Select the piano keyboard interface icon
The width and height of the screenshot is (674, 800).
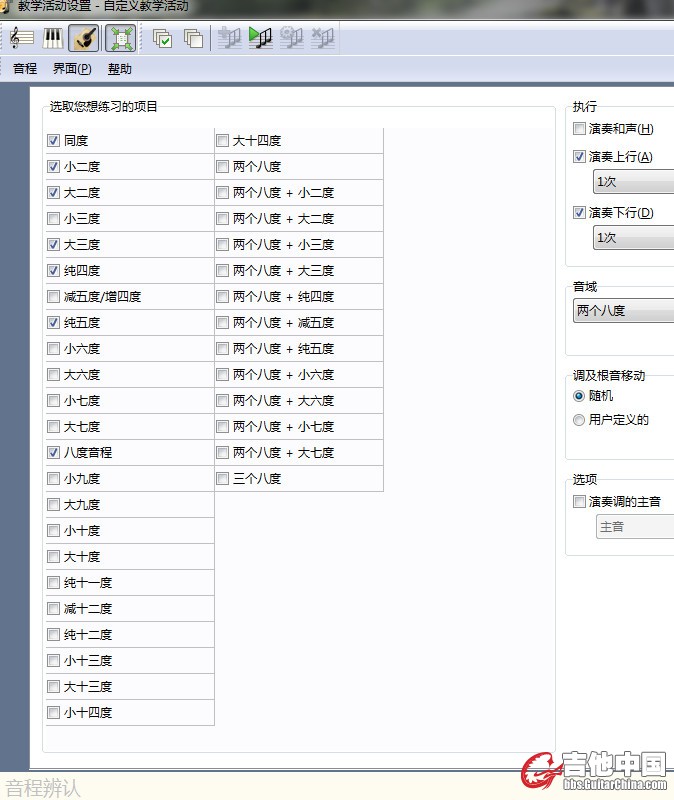point(53,38)
